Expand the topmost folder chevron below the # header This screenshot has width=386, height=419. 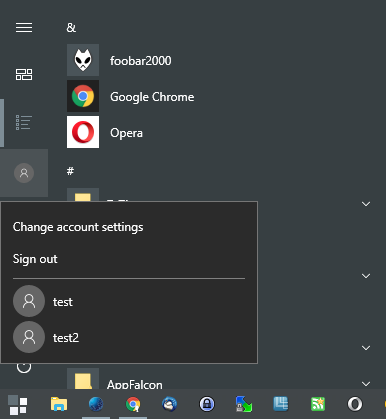point(366,204)
